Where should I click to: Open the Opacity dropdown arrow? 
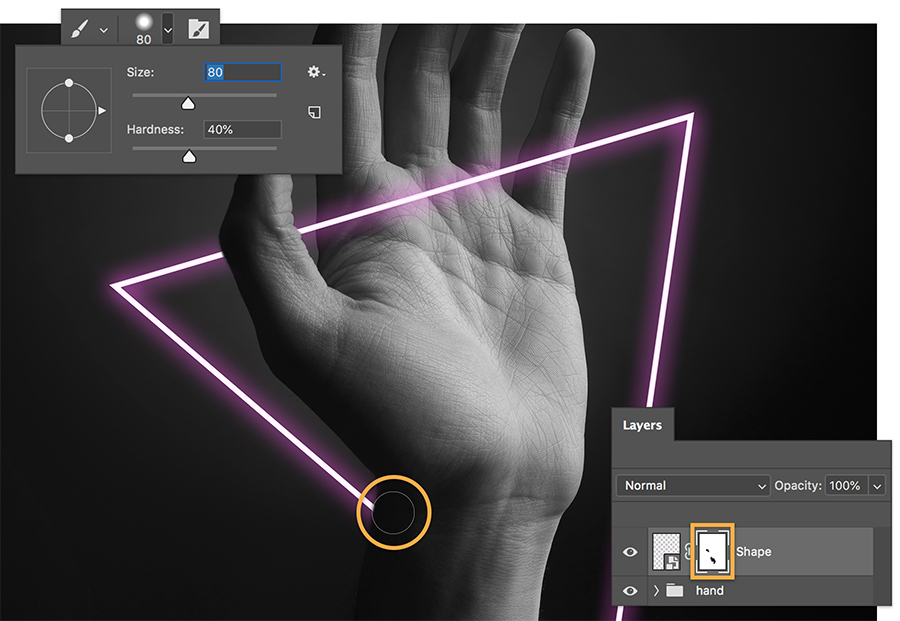click(876, 485)
